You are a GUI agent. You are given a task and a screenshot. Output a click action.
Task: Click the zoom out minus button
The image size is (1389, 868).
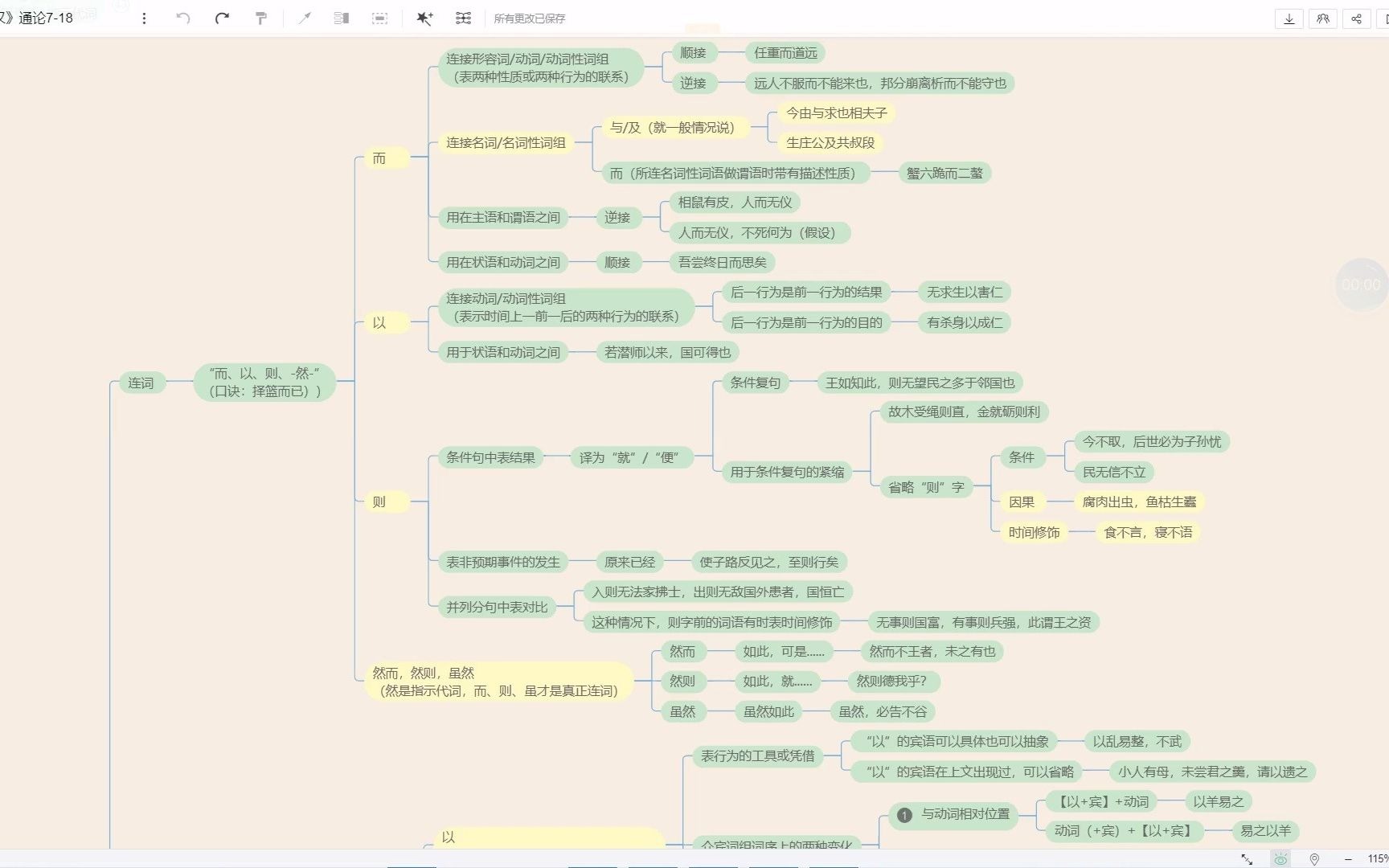coord(1348,859)
